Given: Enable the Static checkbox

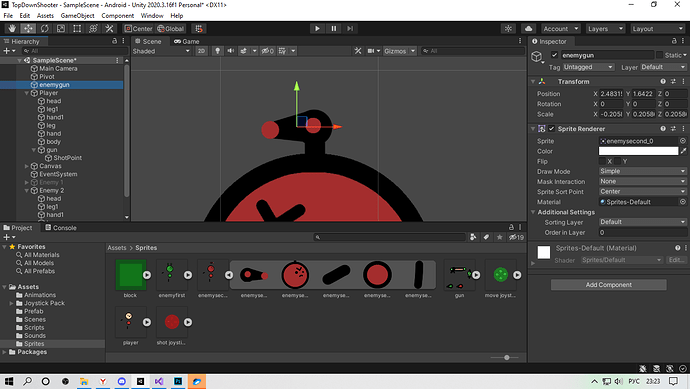Looking at the screenshot, I should pos(659,55).
